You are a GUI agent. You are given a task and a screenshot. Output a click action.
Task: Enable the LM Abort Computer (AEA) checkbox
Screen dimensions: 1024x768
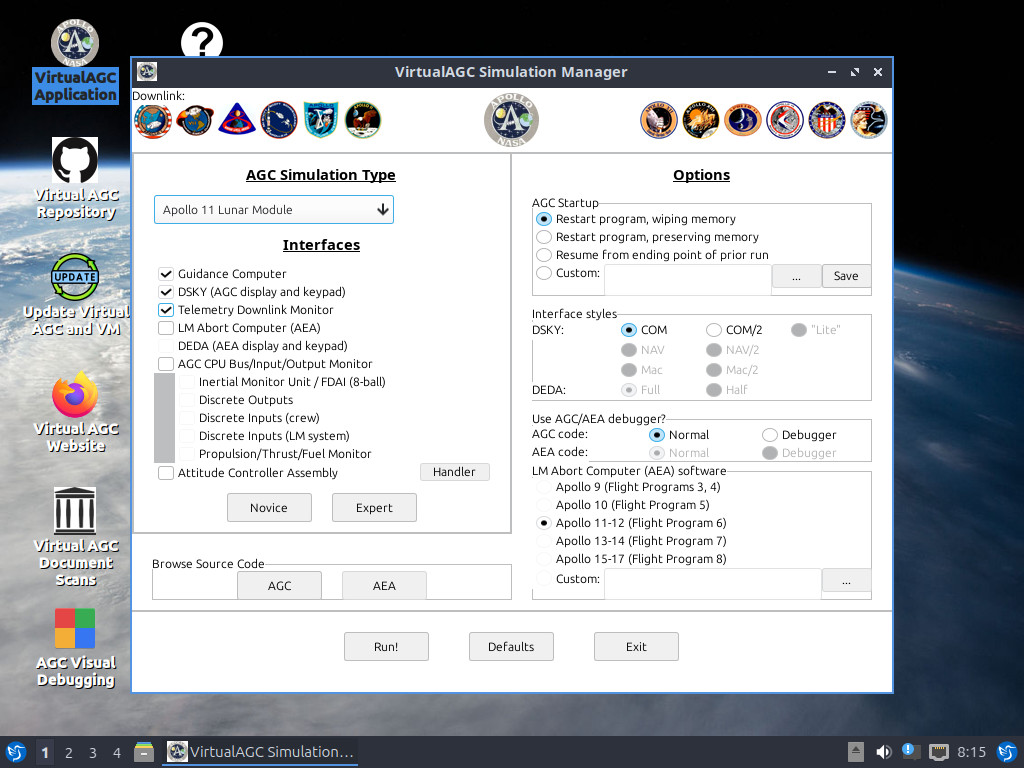click(x=166, y=328)
